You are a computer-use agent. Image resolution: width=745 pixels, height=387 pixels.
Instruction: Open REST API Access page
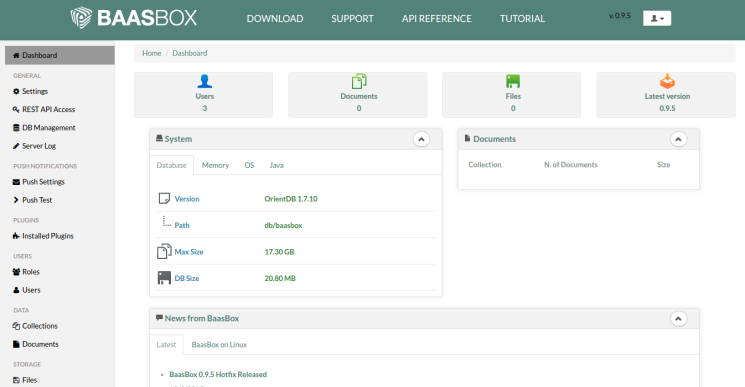(48, 109)
